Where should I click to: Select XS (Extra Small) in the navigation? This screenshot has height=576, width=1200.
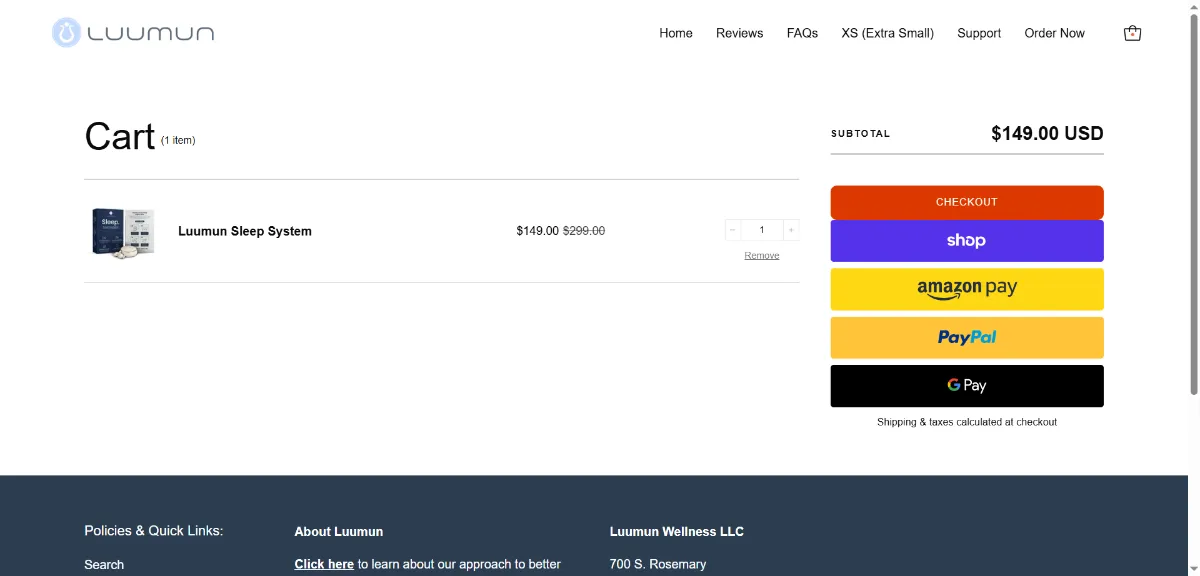click(x=888, y=33)
